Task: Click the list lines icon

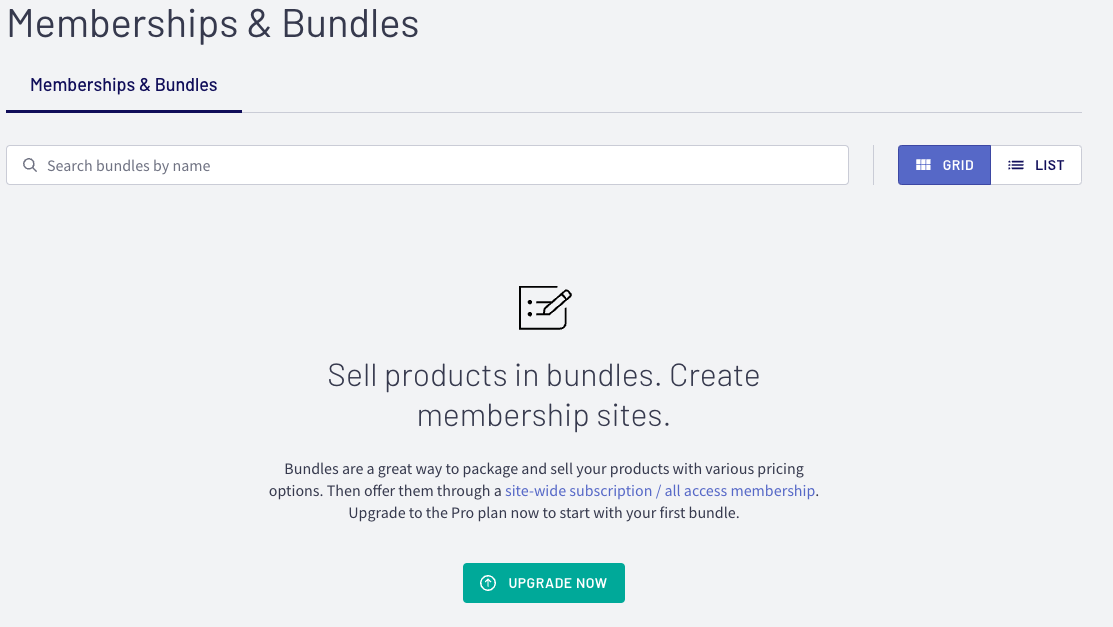Action: click(x=1016, y=165)
